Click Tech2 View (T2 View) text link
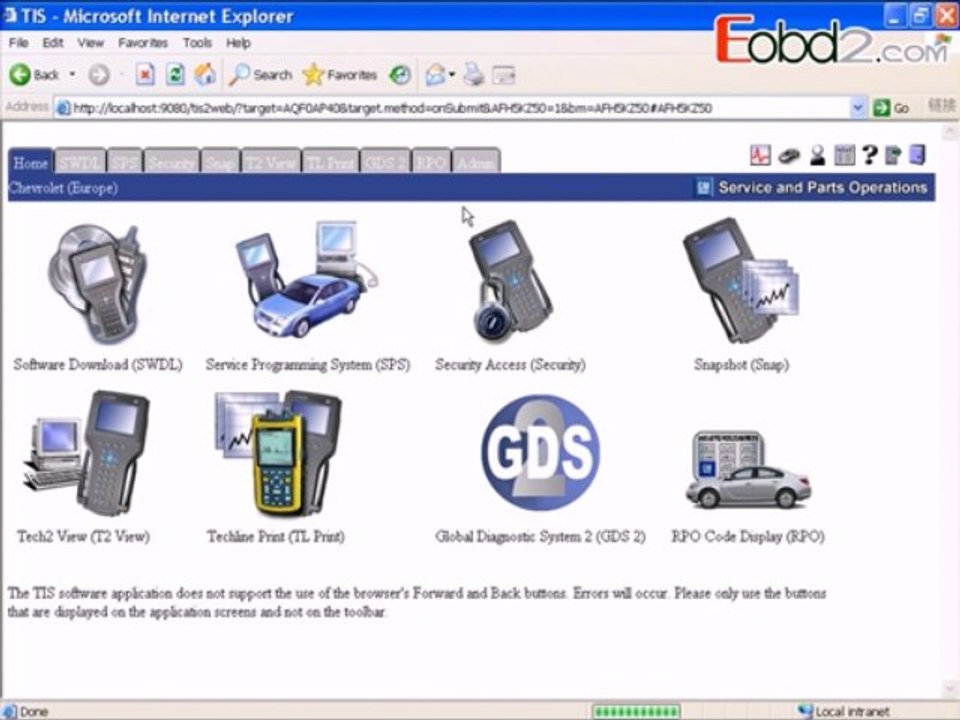960x720 pixels. (83, 537)
